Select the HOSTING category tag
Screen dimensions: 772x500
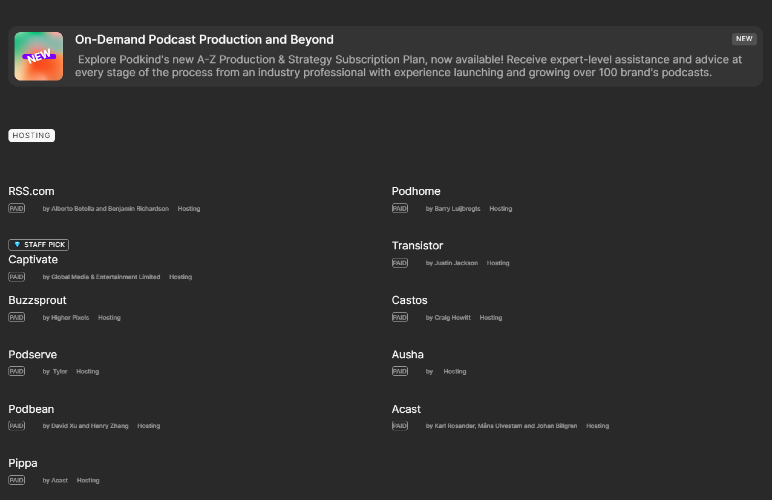(32, 135)
